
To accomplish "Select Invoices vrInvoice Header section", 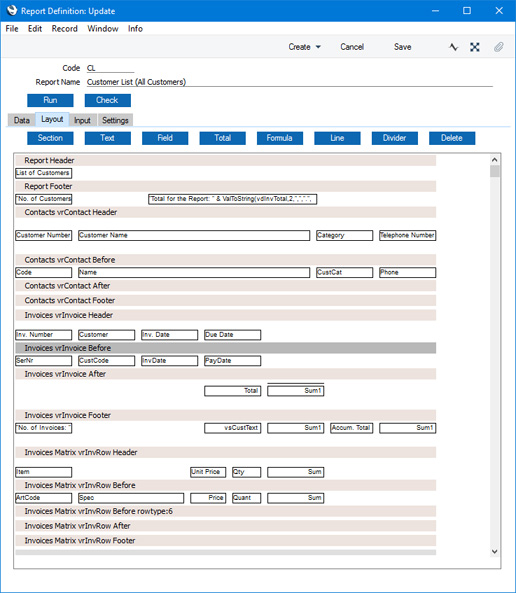I will (x=225, y=315).
